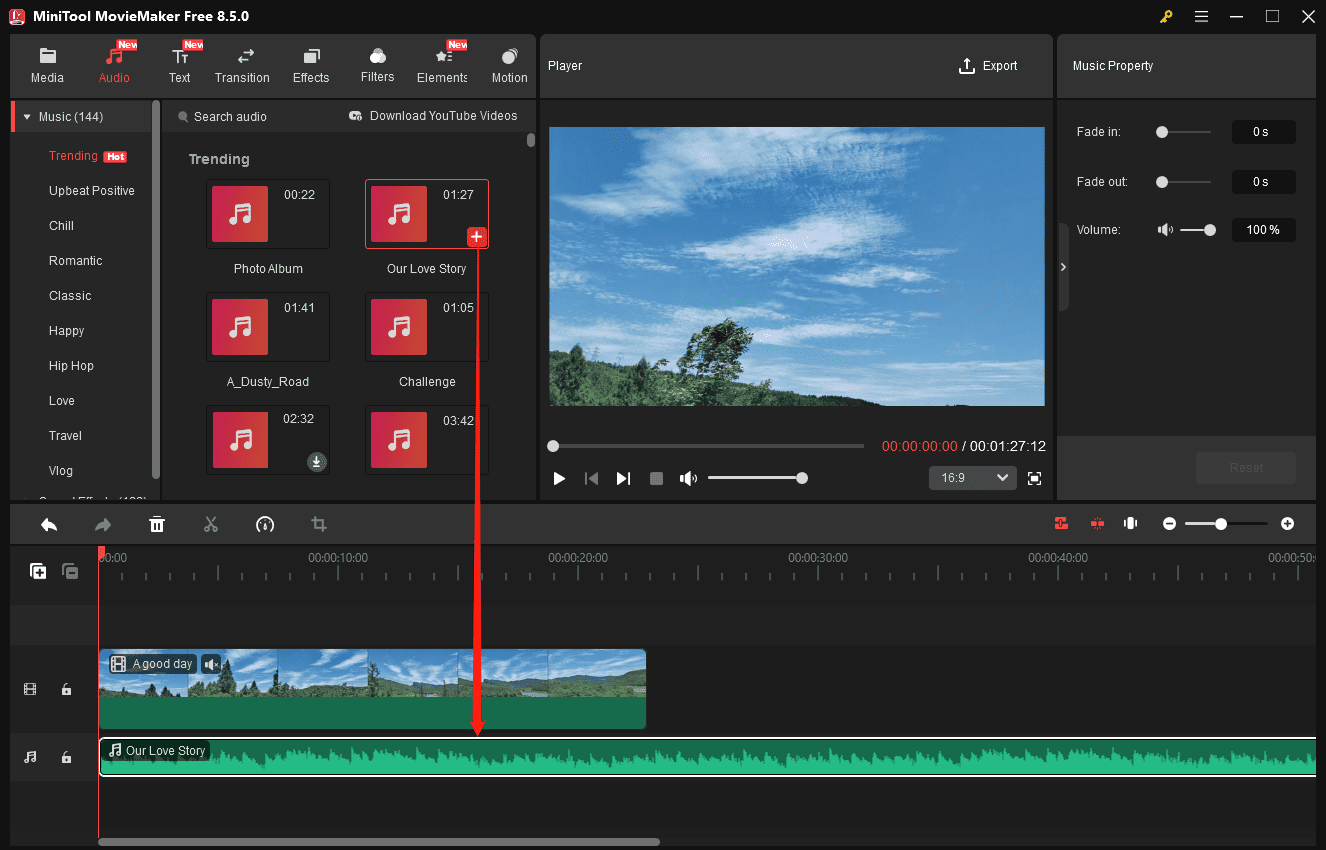This screenshot has width=1326, height=850.
Task: Click the scissors Split tool icon
Action: [211, 524]
